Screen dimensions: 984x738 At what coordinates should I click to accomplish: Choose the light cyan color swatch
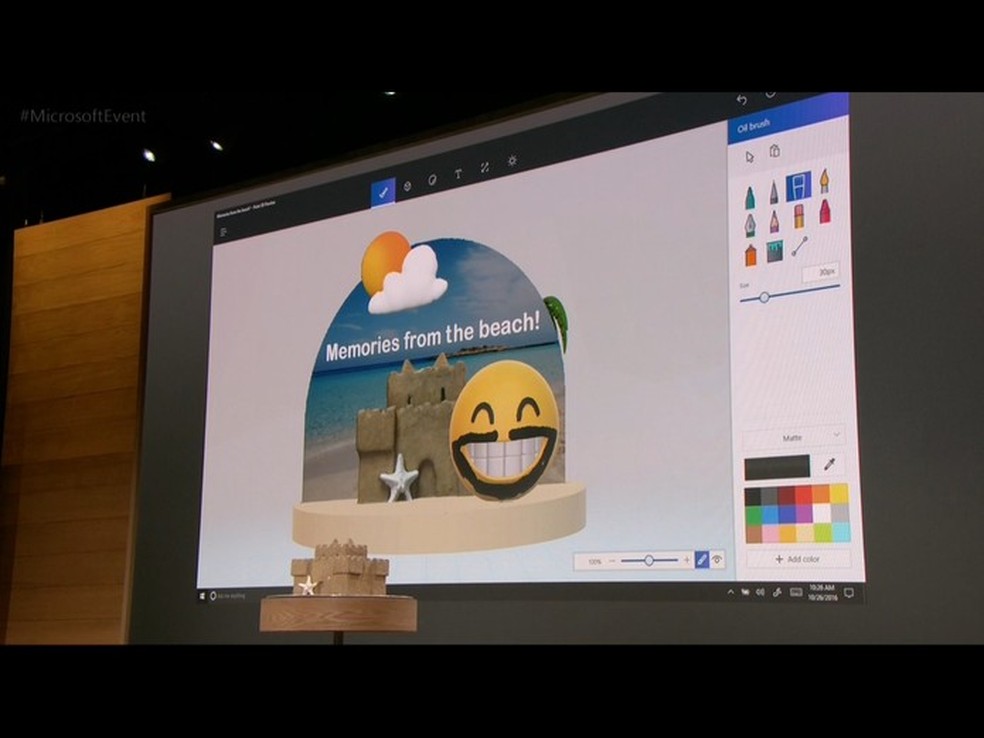(x=840, y=532)
